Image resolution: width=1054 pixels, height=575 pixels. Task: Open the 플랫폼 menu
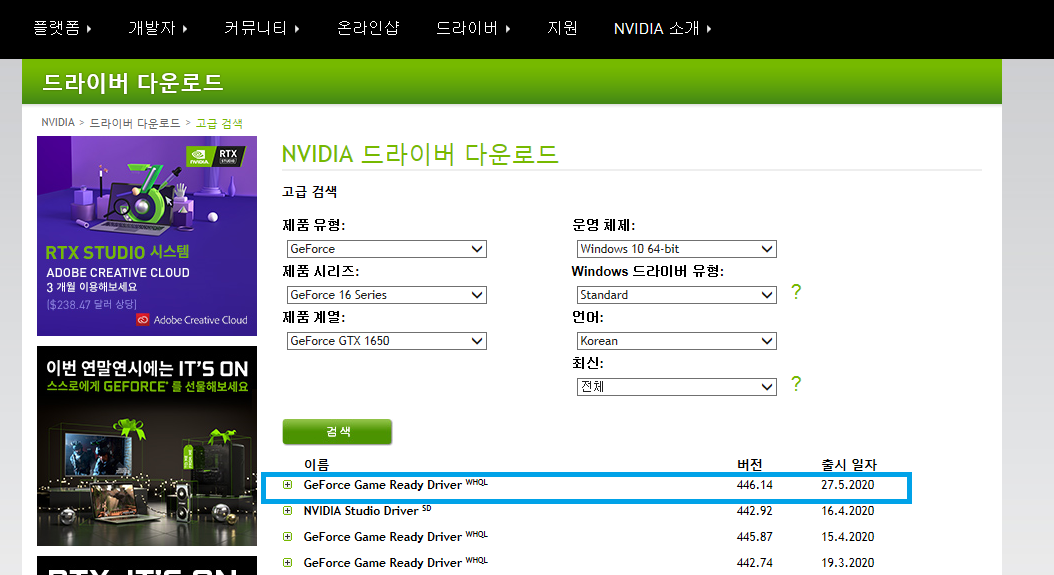[x=62, y=28]
